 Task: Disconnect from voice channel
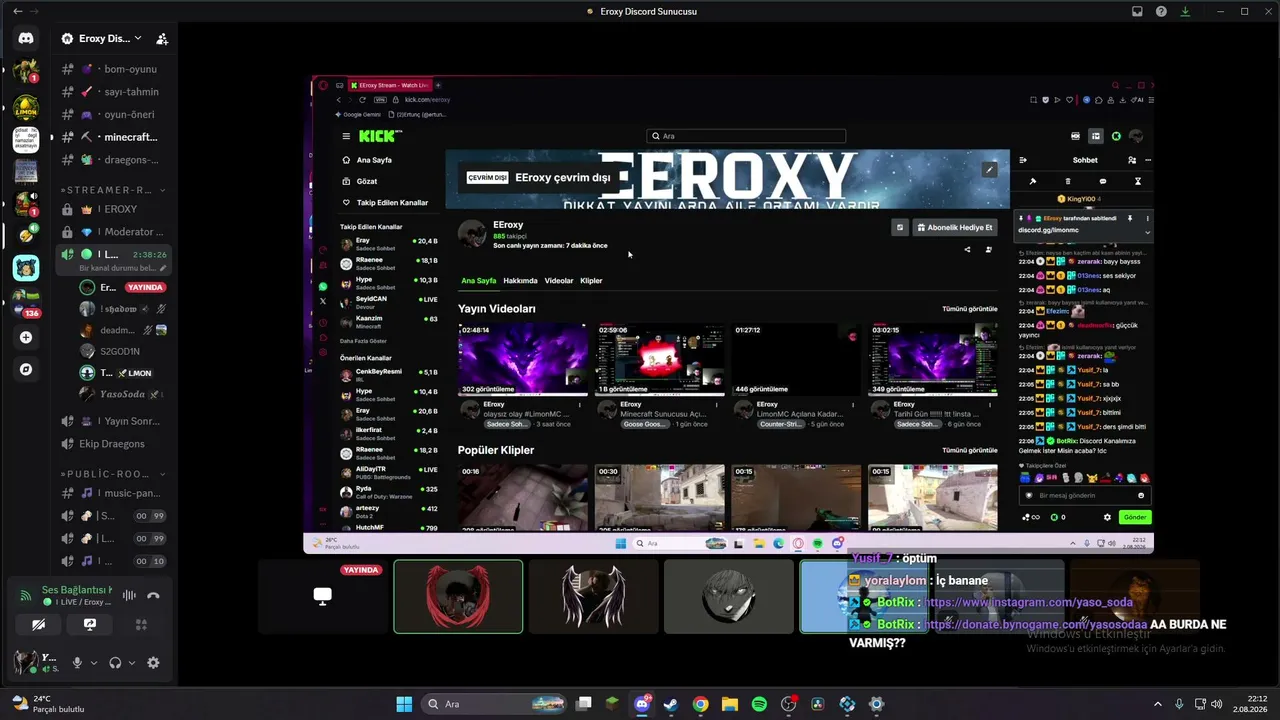[153, 596]
